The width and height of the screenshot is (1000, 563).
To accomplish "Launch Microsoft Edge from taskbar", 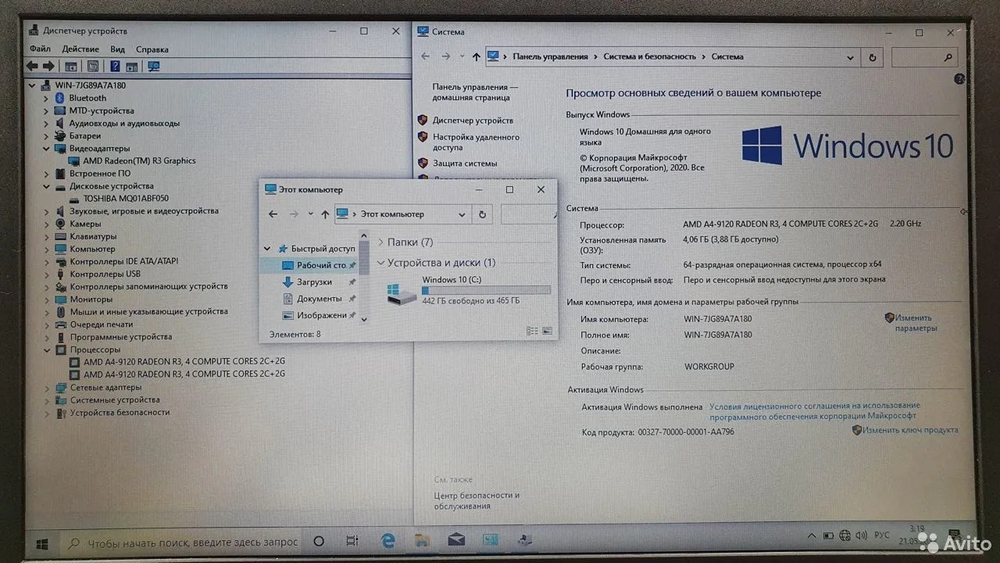I will coord(387,541).
